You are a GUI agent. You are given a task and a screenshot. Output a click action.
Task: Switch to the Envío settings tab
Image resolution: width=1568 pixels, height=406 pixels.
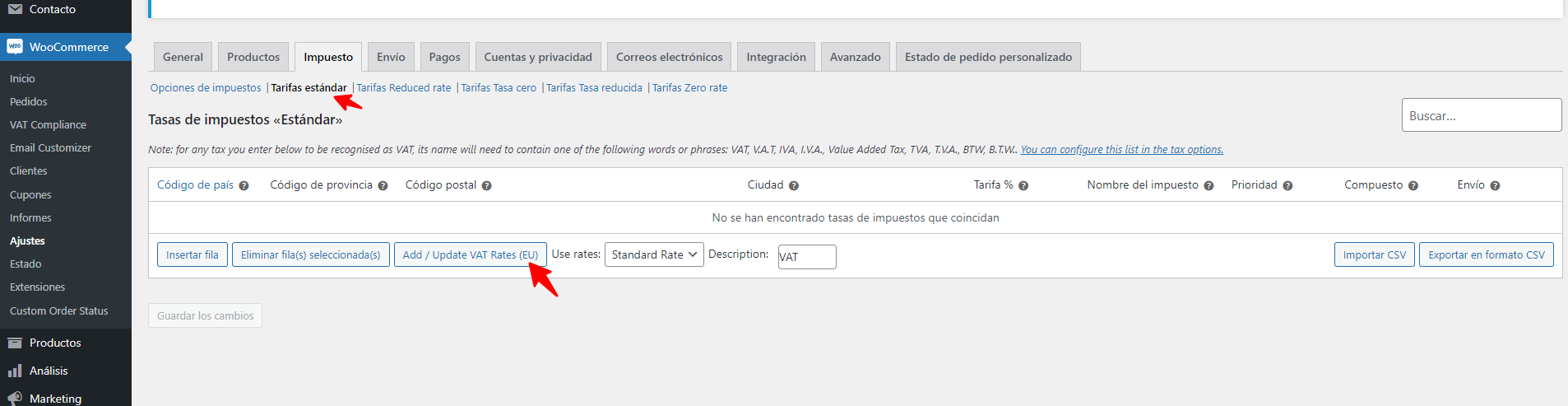391,57
